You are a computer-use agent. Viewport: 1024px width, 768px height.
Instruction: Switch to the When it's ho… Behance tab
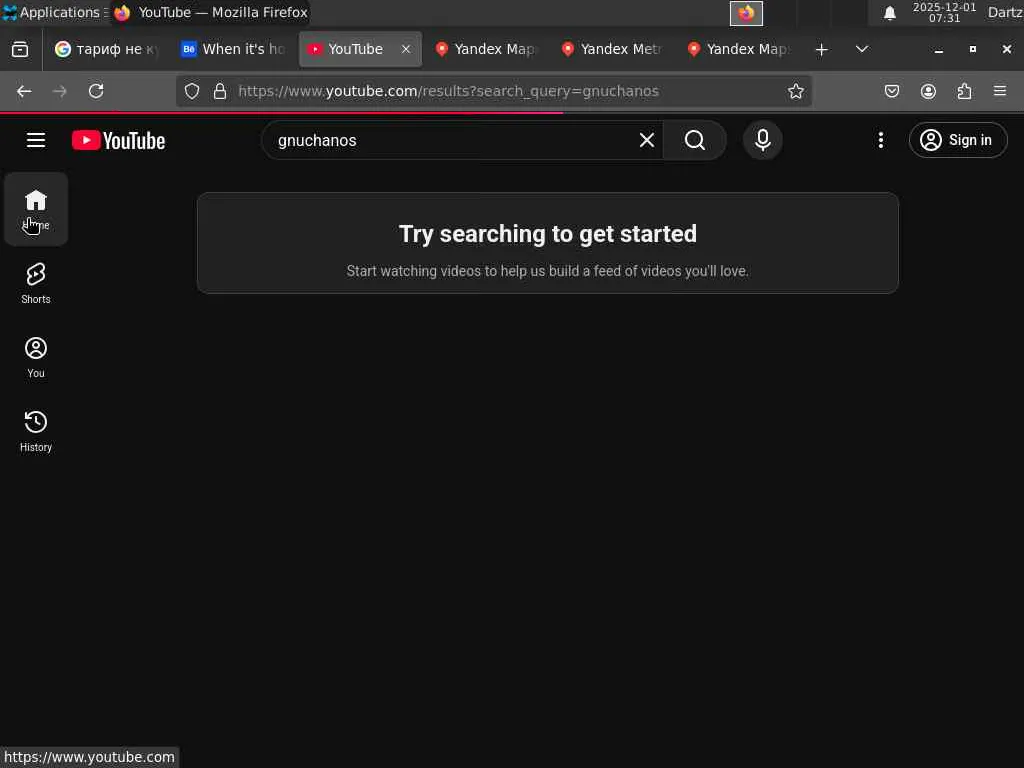click(x=233, y=49)
